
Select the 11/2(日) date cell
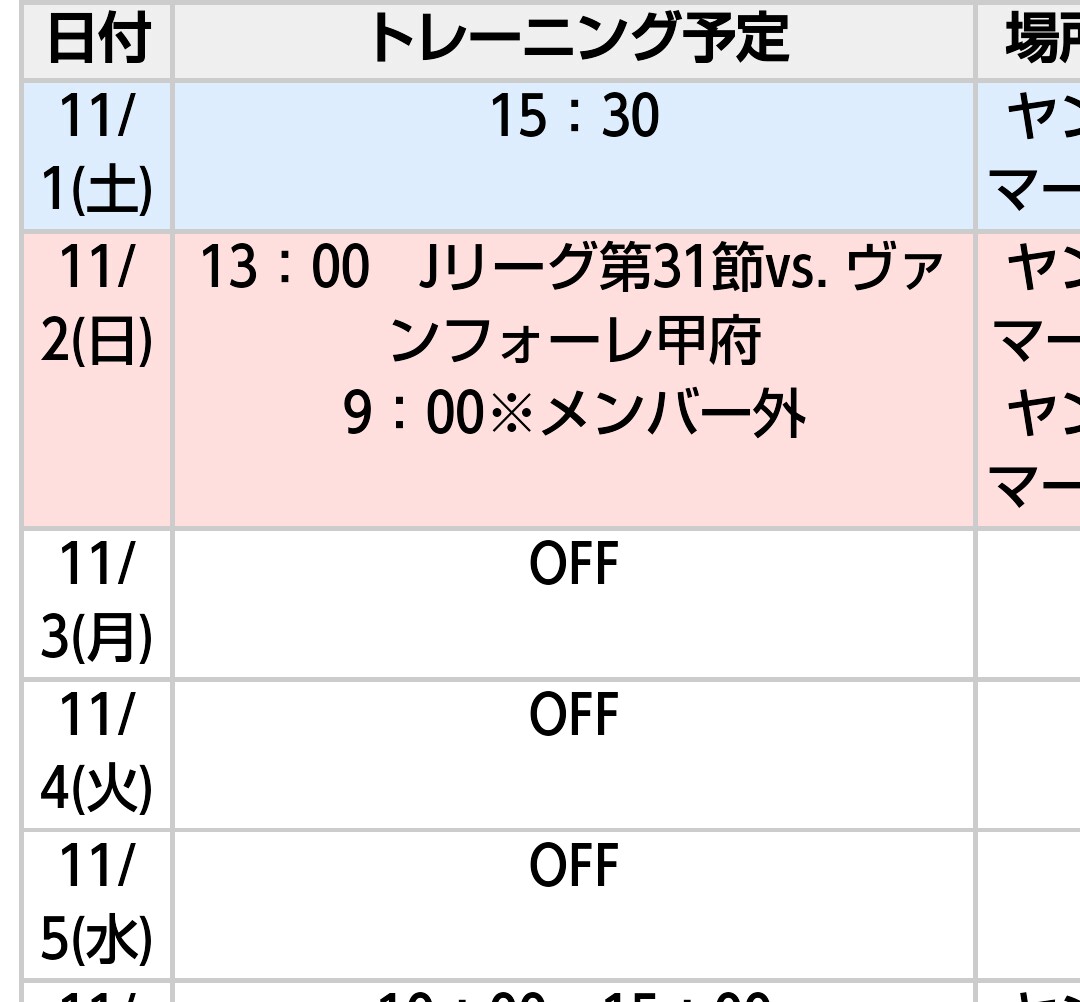[x=97, y=305]
